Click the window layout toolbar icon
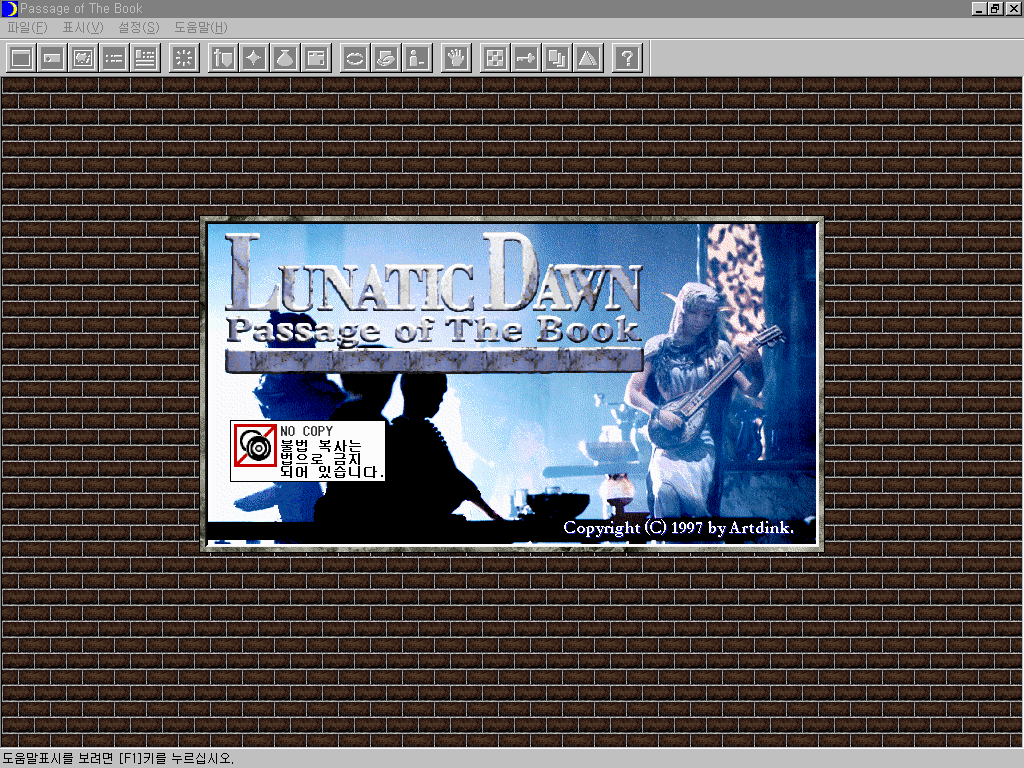The image size is (1024, 768). point(316,58)
